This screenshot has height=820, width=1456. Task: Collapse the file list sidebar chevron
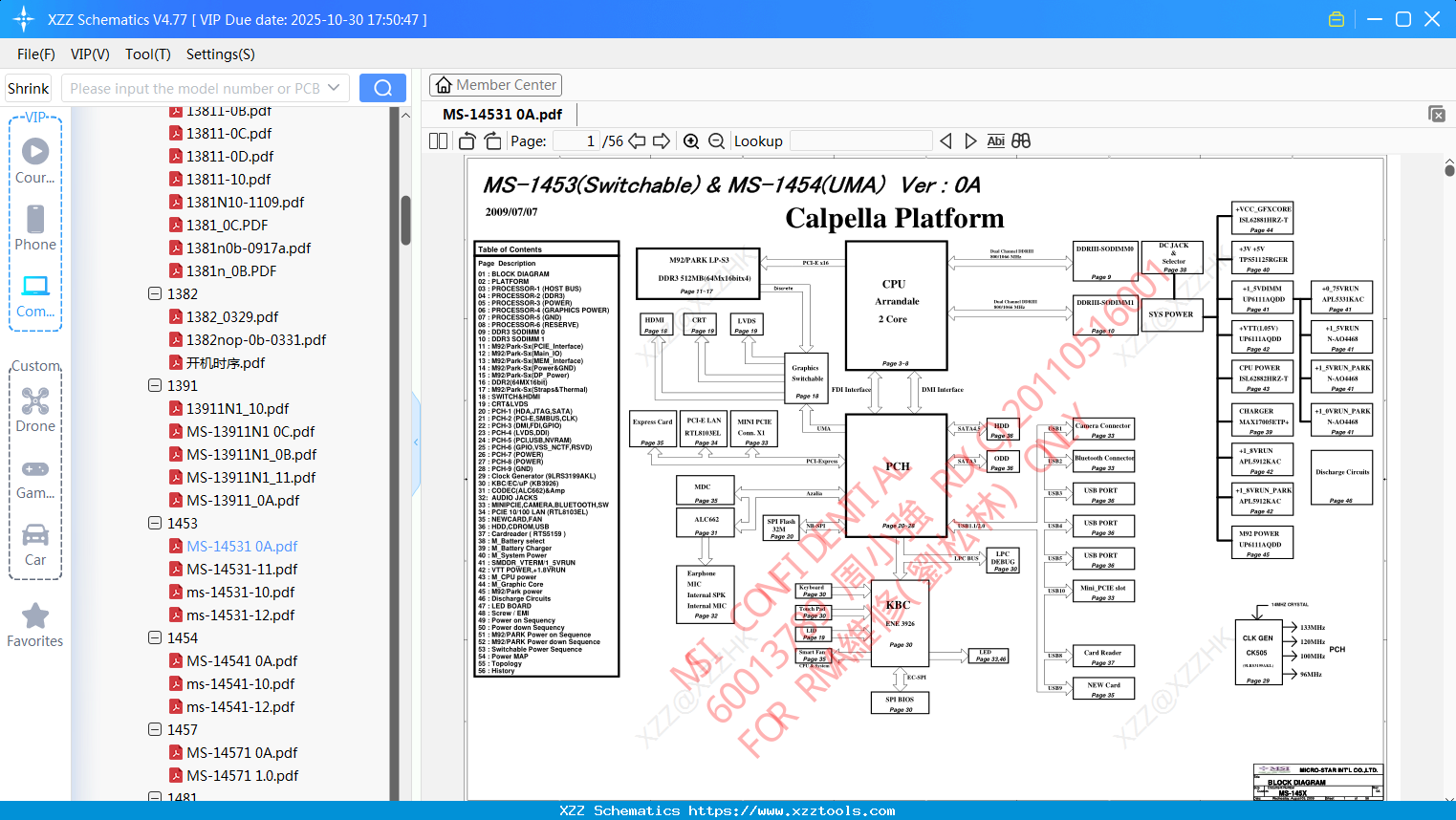tap(416, 442)
